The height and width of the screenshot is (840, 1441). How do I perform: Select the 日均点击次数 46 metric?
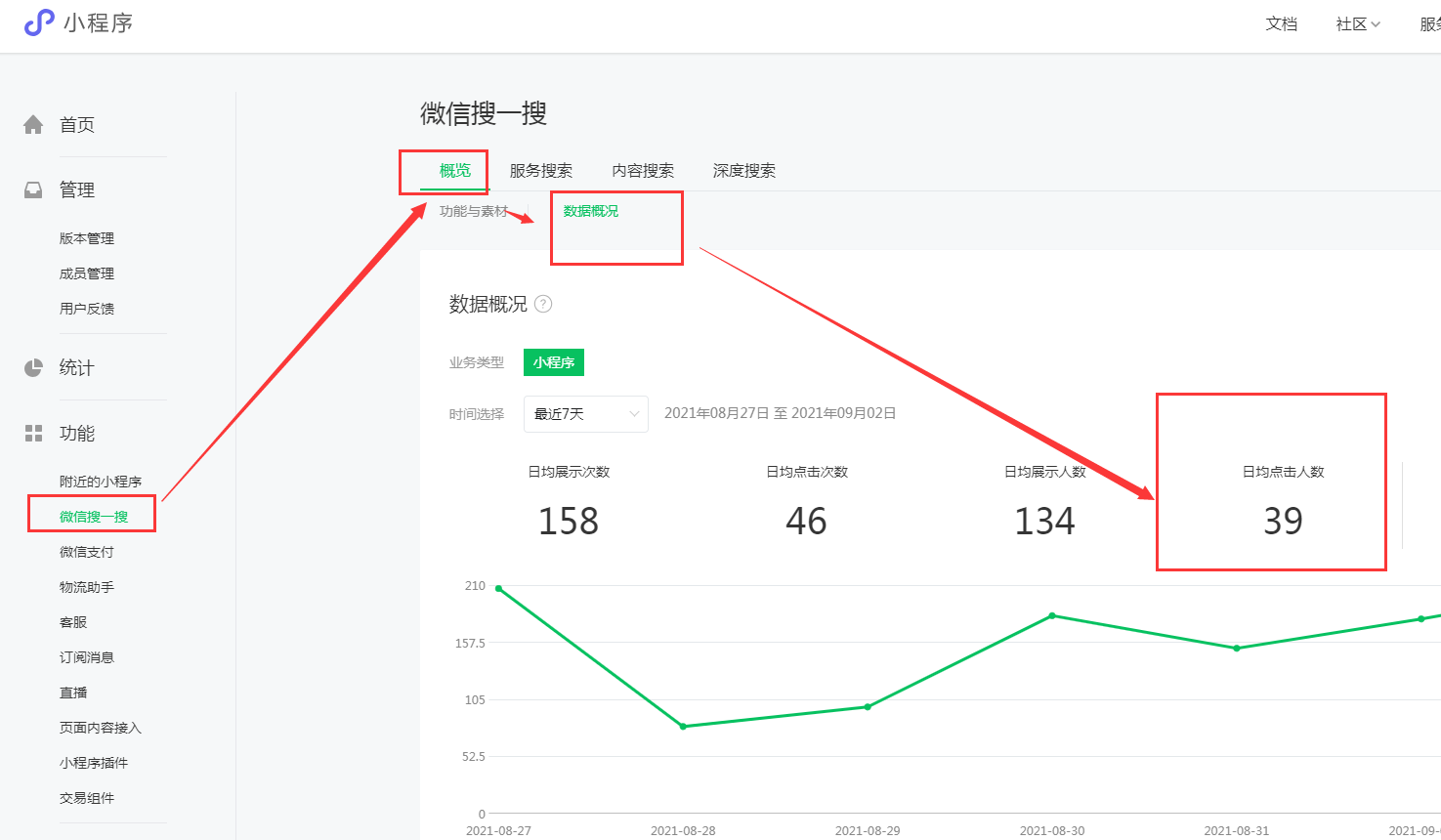pyautogui.click(x=807, y=503)
